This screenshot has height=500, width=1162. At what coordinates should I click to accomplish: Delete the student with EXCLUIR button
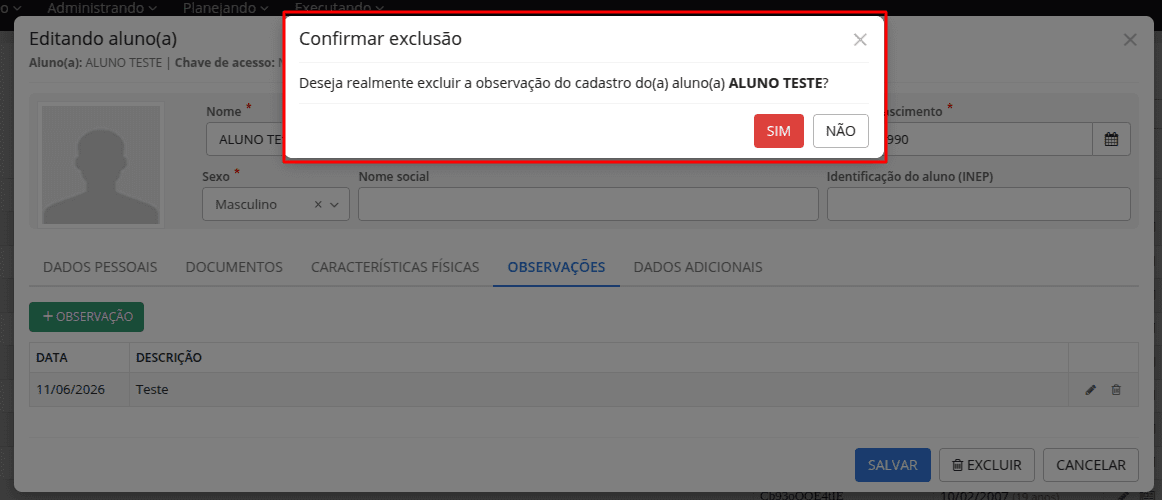pyautogui.click(x=986, y=465)
